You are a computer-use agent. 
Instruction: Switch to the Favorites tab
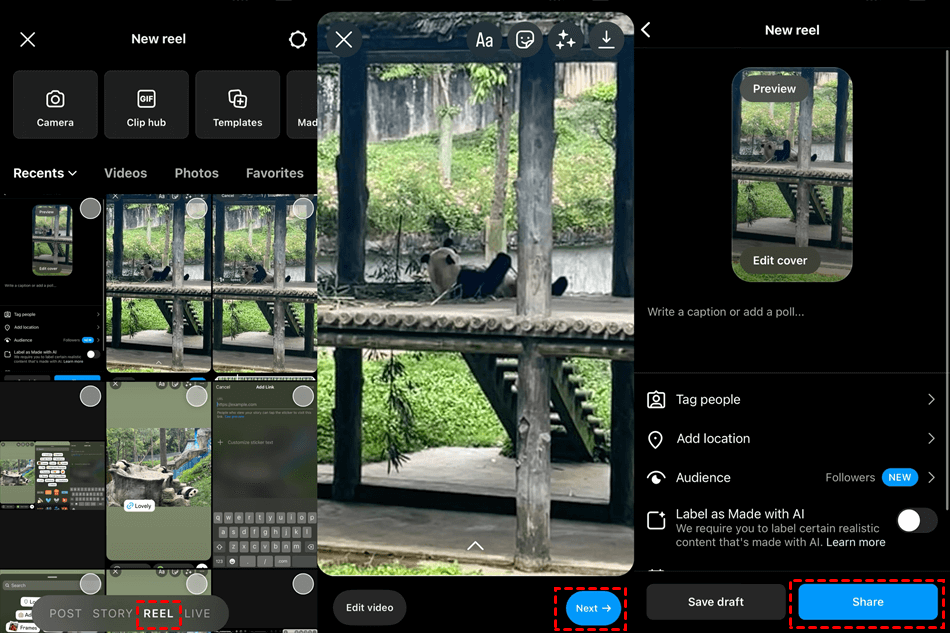[x=274, y=173]
